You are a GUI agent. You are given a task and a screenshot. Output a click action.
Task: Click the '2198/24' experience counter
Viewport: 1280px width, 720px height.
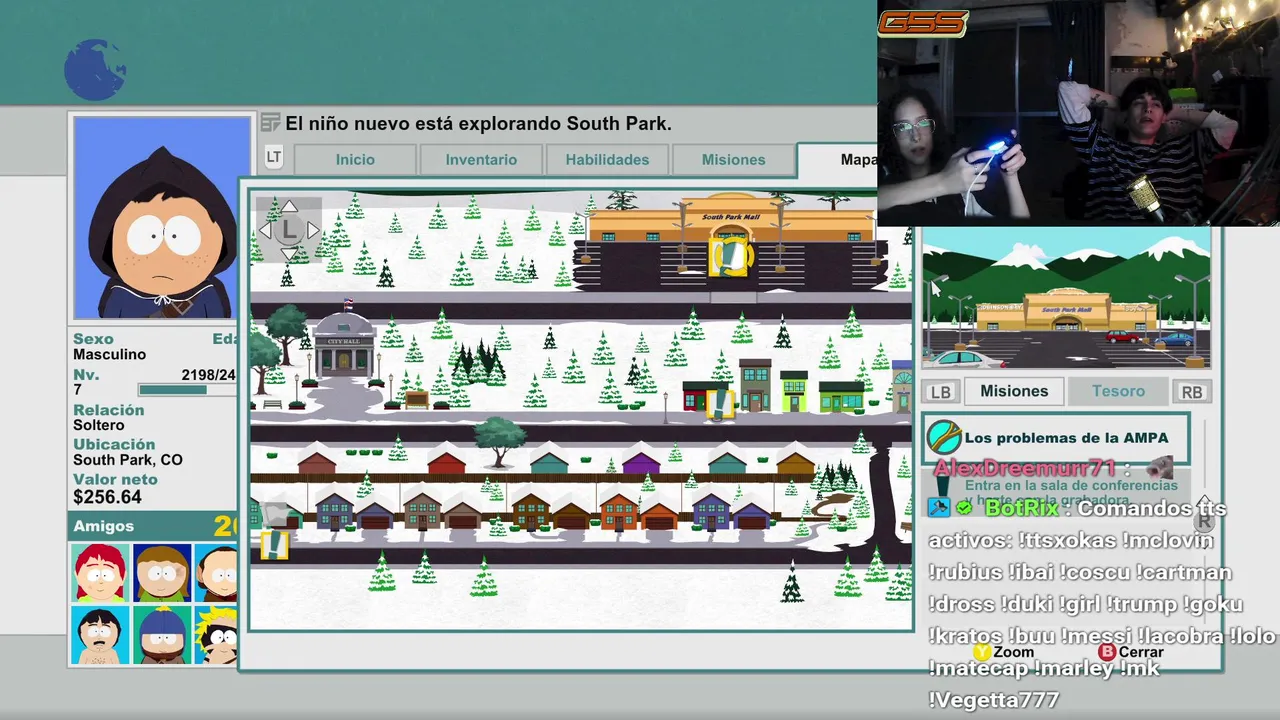click(x=208, y=375)
